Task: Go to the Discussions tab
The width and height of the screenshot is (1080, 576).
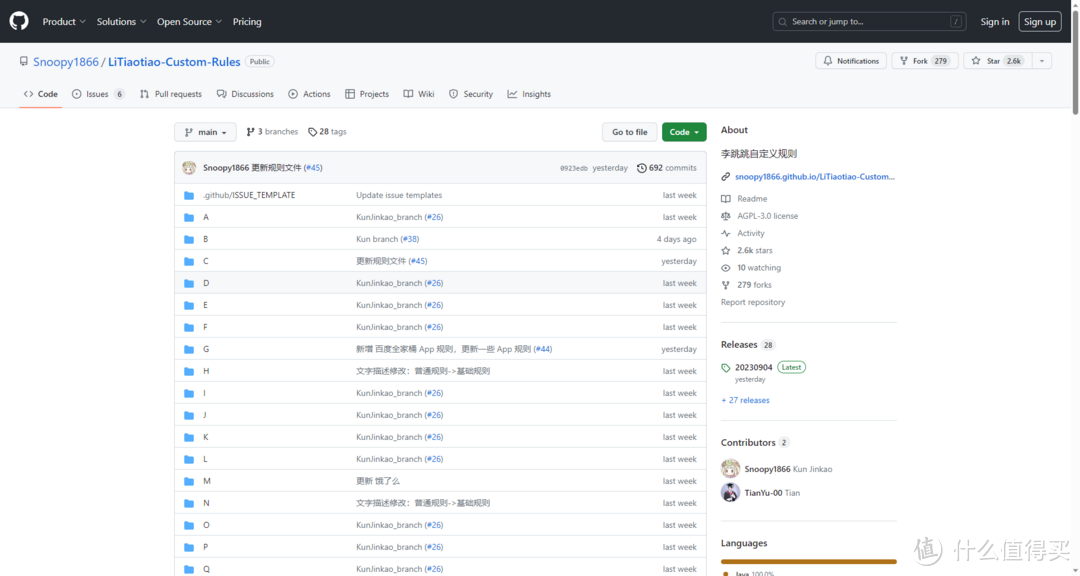Action: click(245, 94)
